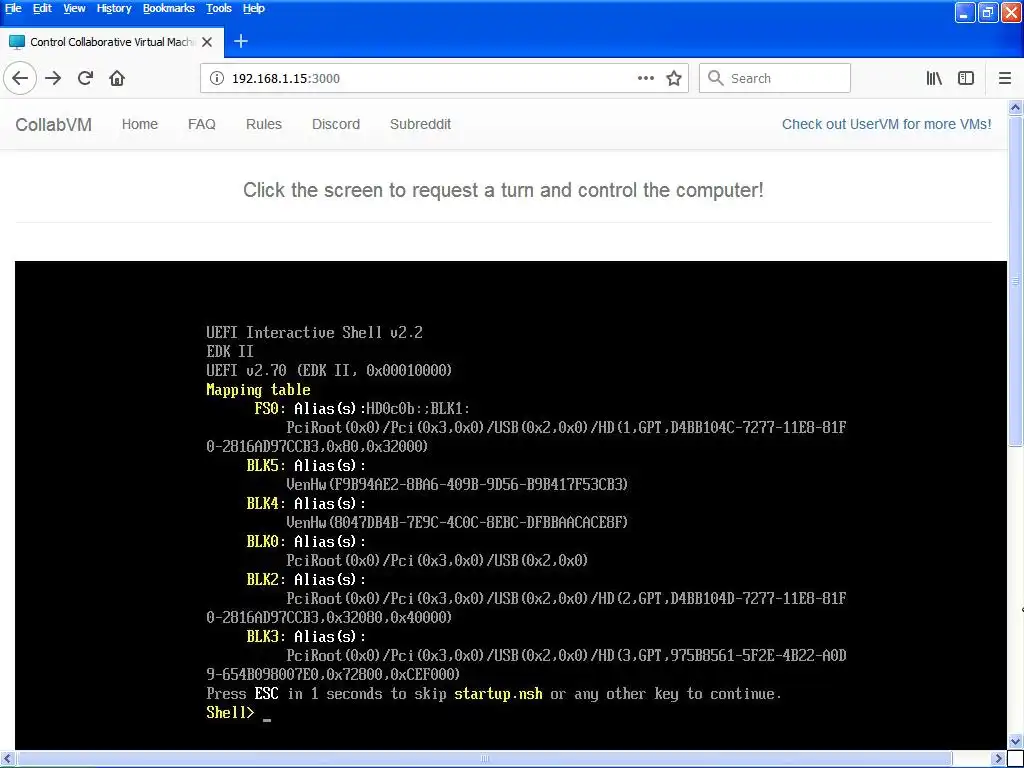Open the FAQ nav link
The image size is (1024, 768).
(x=202, y=124)
